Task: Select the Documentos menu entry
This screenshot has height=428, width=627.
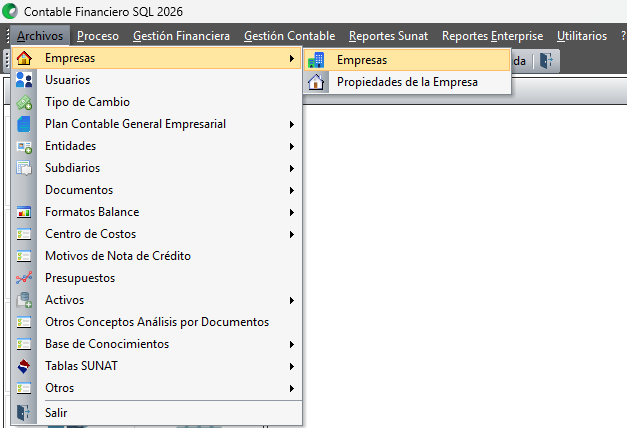Action: 157,190
